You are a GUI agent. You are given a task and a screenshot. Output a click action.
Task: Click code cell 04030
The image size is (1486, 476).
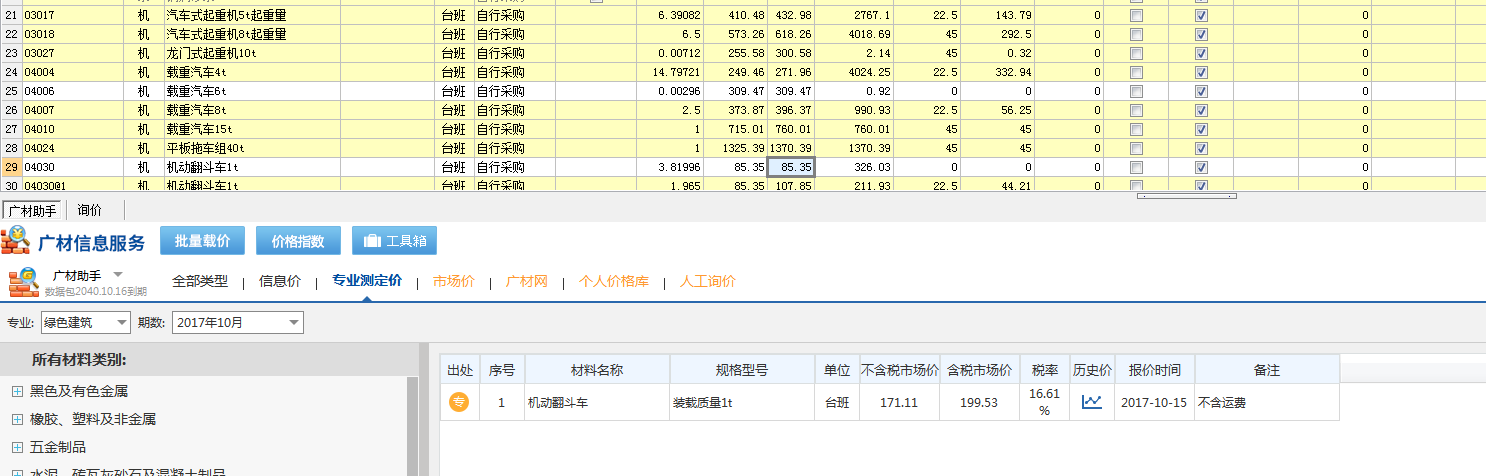[72, 167]
